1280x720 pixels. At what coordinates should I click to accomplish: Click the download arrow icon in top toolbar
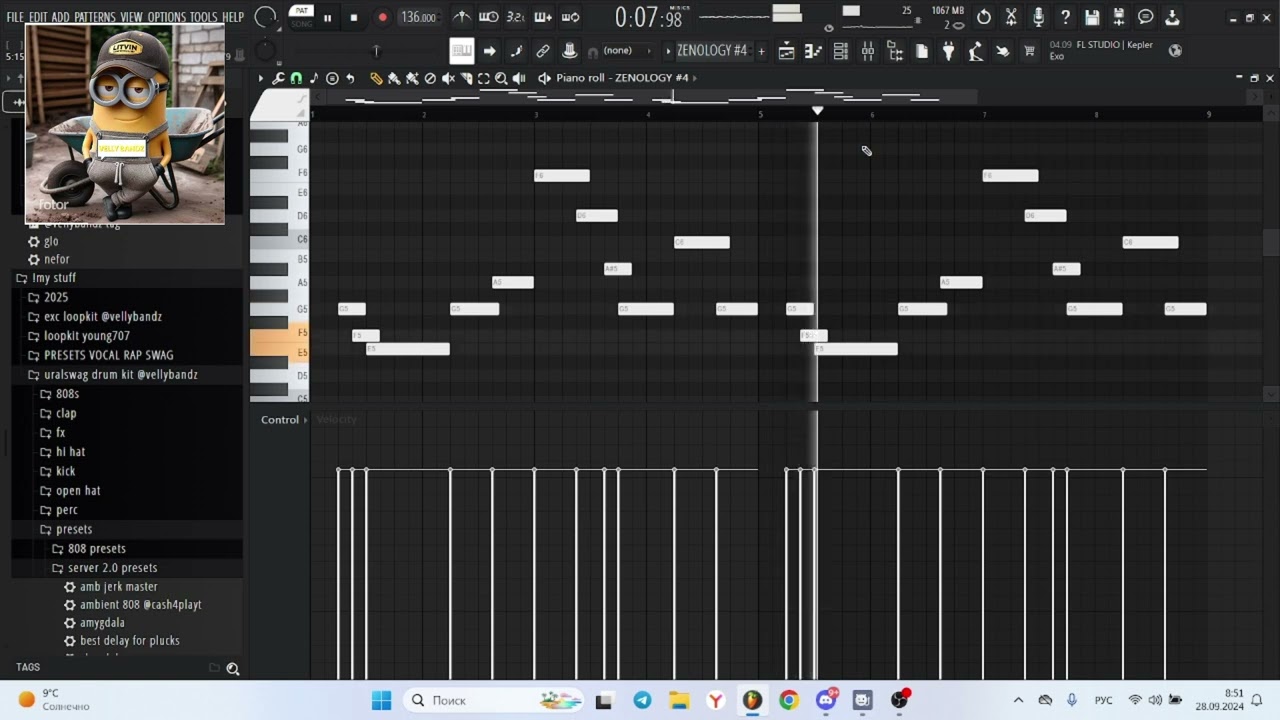1172,17
